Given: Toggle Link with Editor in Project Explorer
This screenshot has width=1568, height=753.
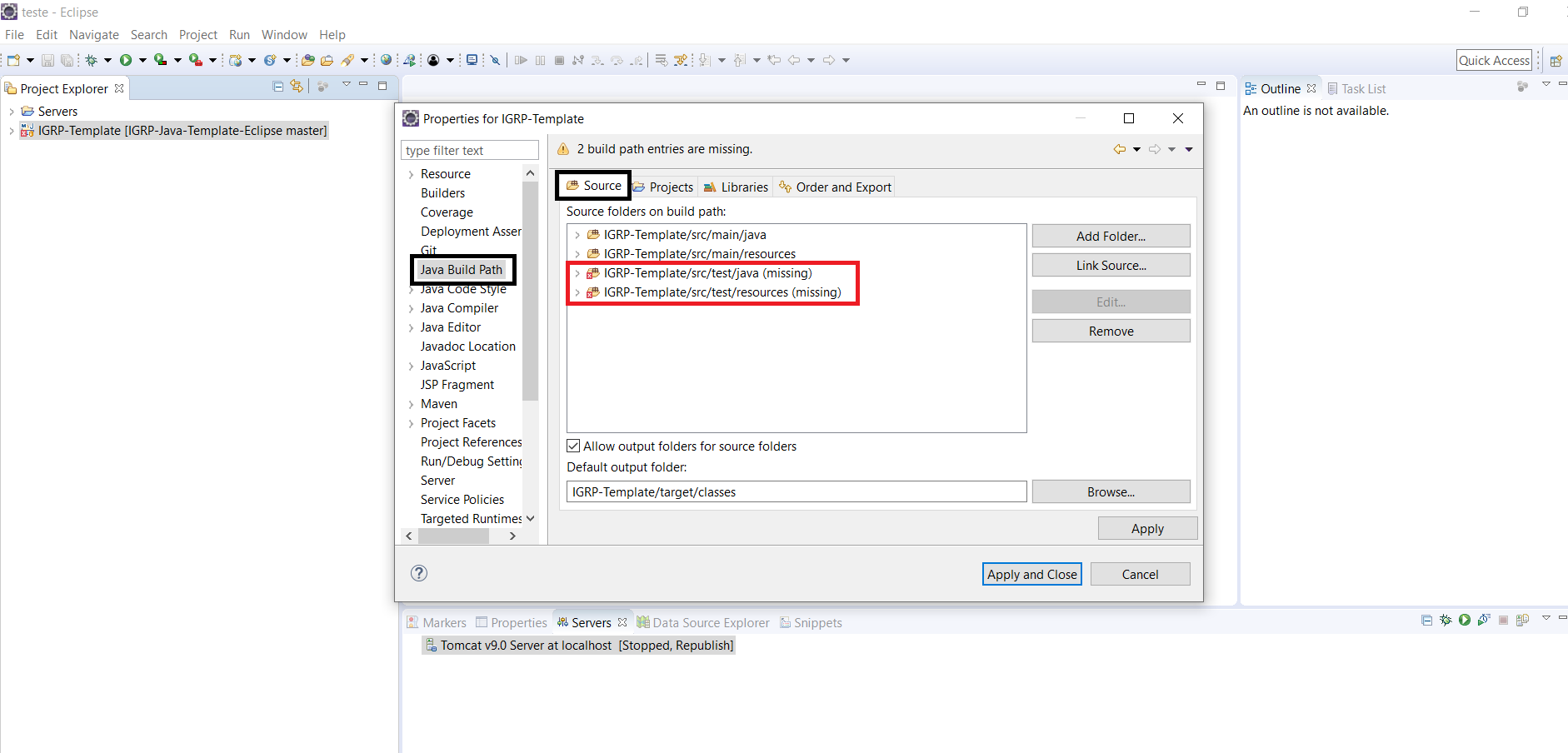Looking at the screenshot, I should tap(297, 86).
